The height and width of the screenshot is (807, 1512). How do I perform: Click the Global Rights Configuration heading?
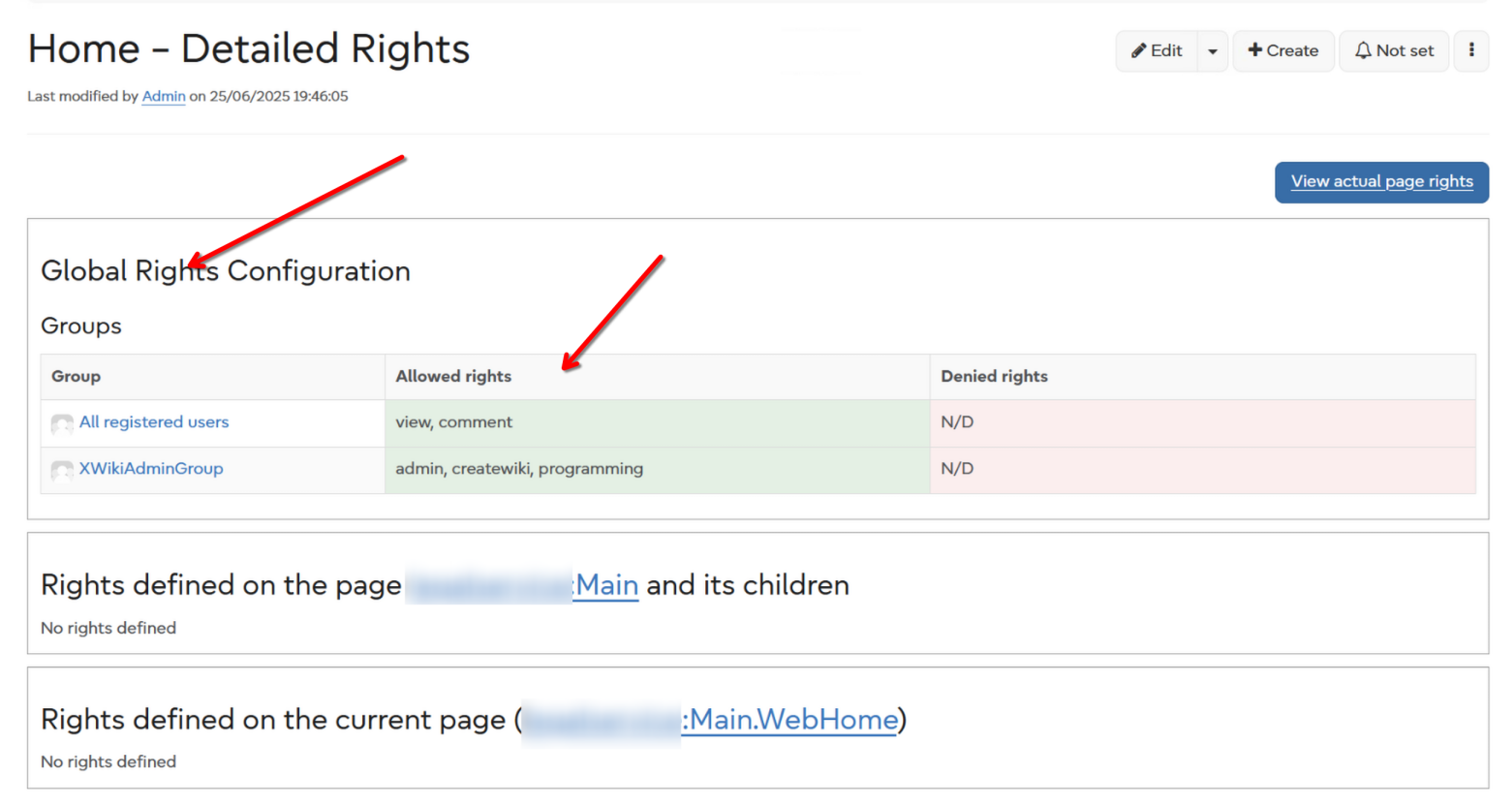226,271
